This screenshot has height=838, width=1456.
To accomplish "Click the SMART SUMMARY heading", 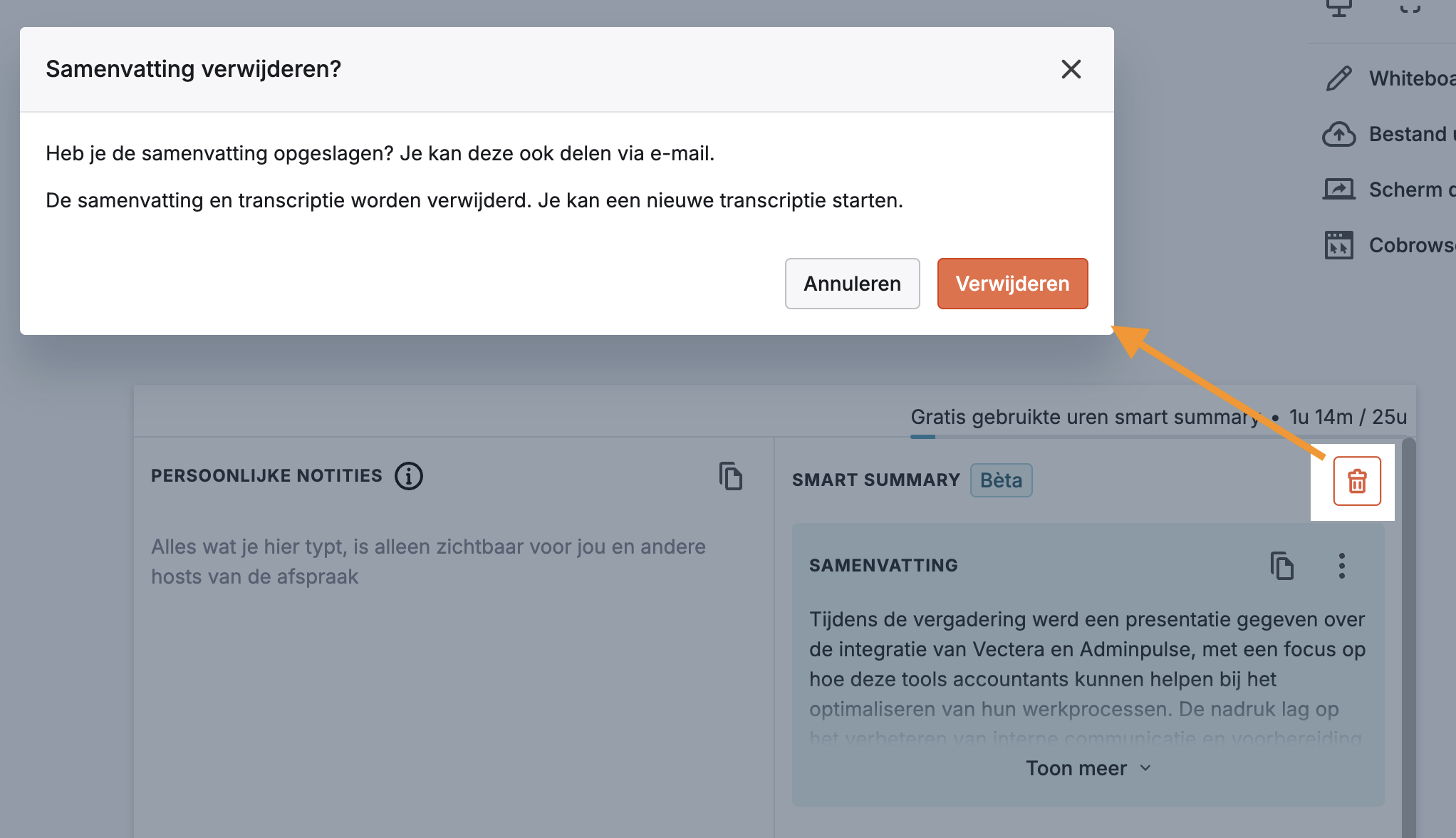I will point(876,480).
